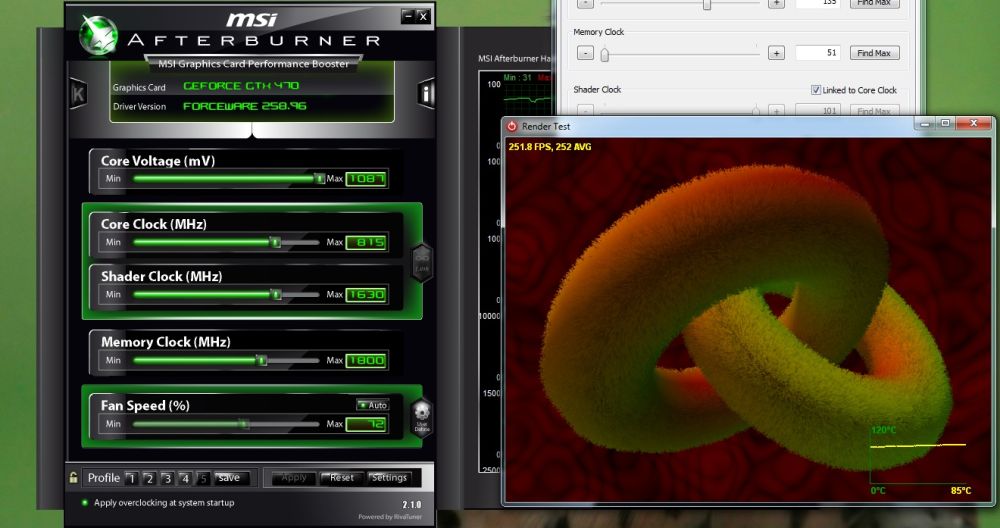This screenshot has height=528, width=1000.
Task: Click the Memory Clock value field showing 51
Action: click(x=818, y=53)
